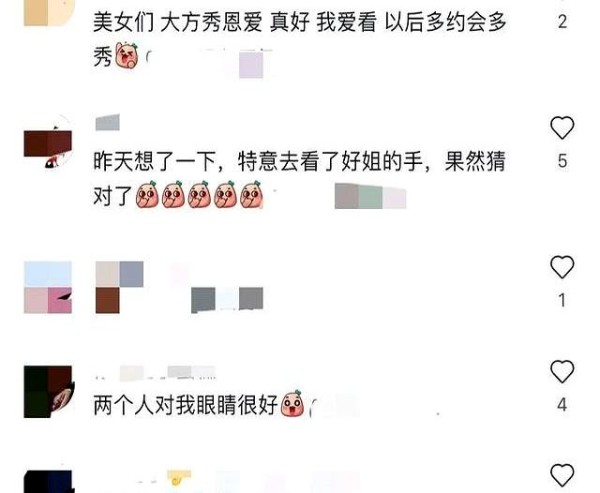Click the row of five peach emojis after 对了
The image size is (600, 493).
[199, 195]
